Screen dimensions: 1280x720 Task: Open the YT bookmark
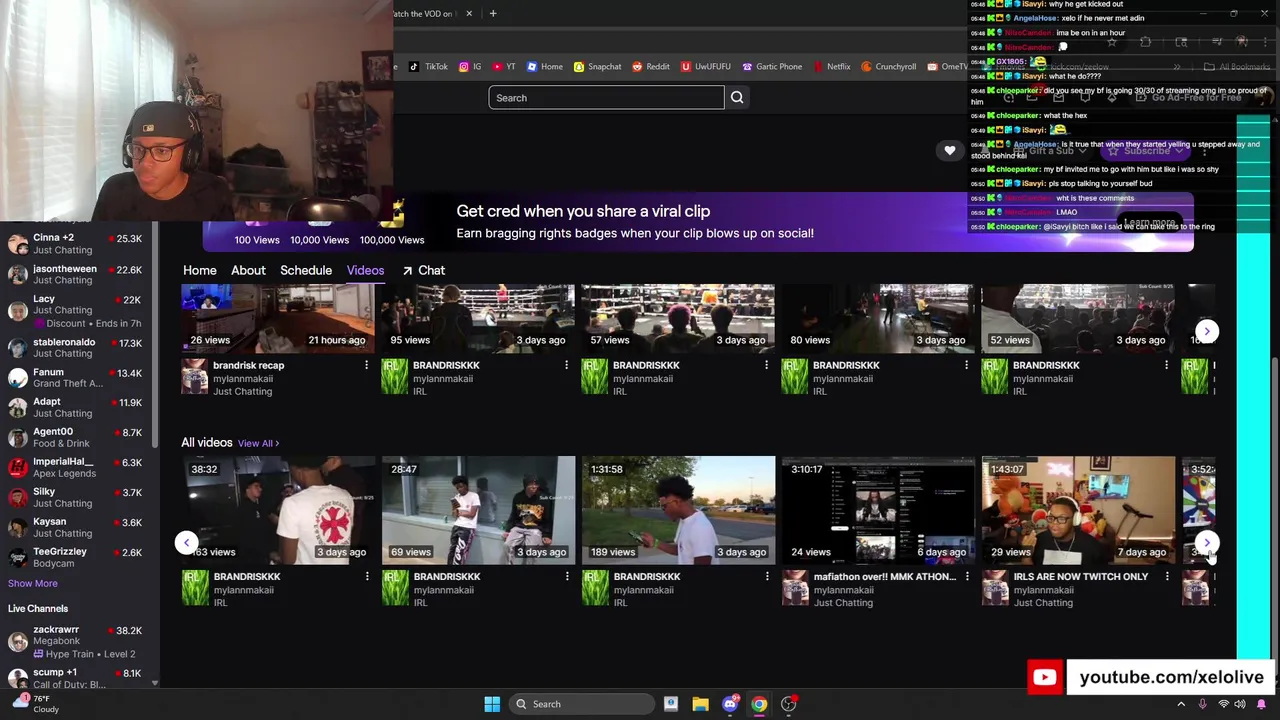point(503,67)
